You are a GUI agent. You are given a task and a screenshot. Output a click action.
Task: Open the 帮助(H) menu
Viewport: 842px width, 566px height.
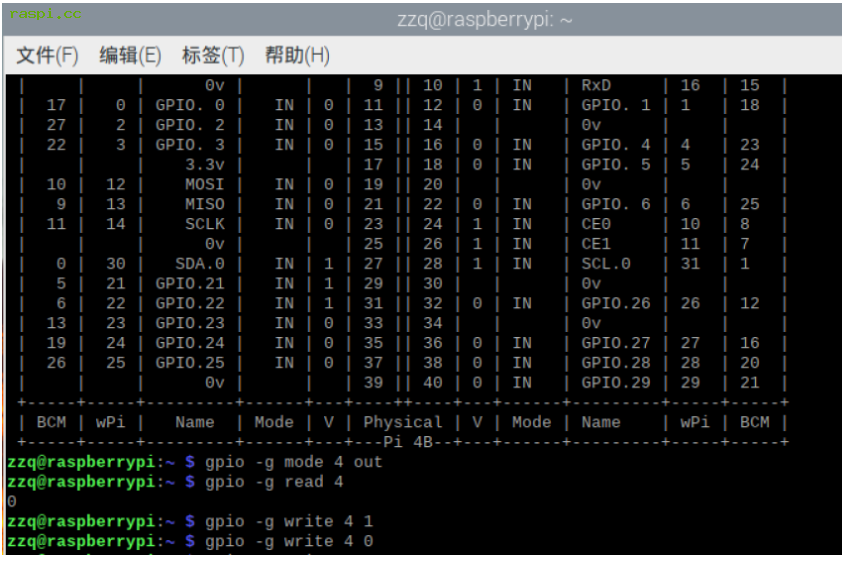[x=297, y=55]
